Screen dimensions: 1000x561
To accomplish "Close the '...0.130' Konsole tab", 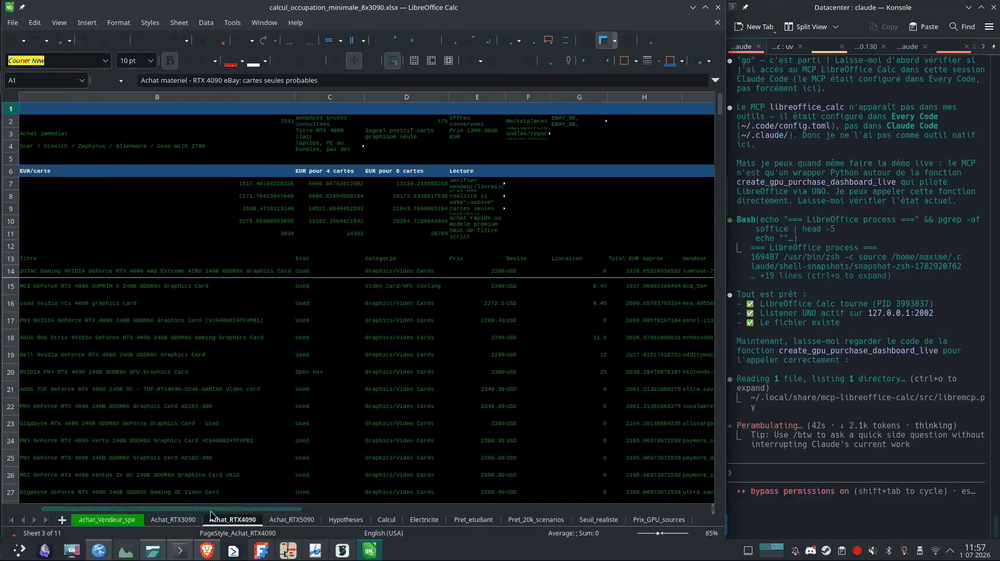I will pos(883,47).
